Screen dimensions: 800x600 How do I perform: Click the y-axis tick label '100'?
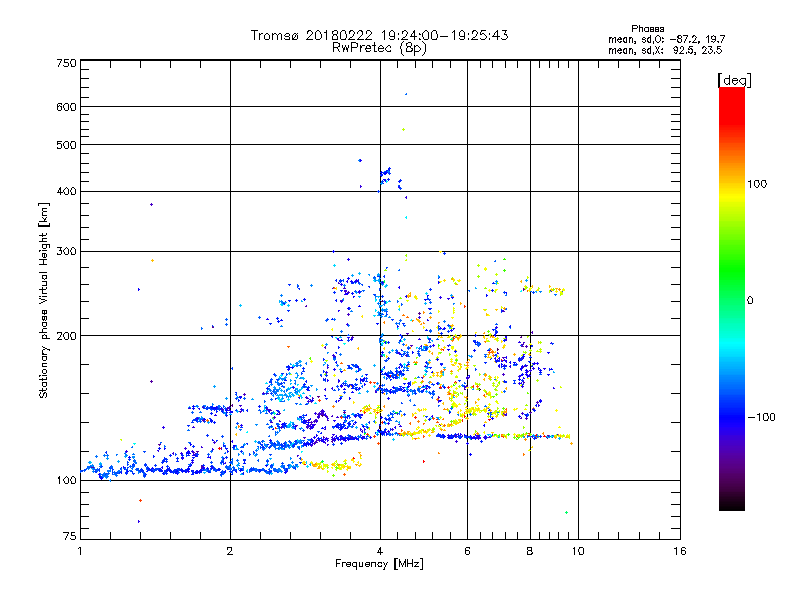tap(66, 481)
